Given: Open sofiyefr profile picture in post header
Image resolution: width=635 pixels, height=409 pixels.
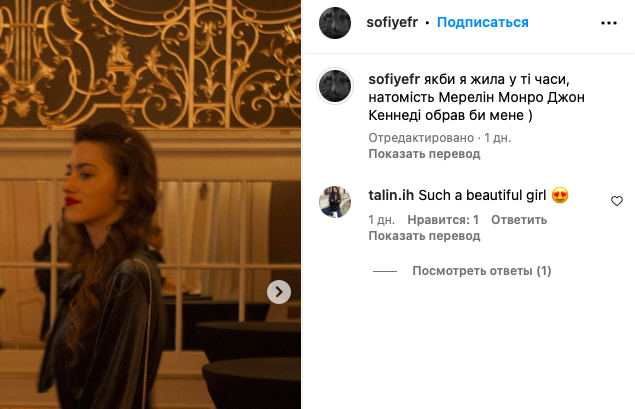Looking at the screenshot, I should (334, 22).
